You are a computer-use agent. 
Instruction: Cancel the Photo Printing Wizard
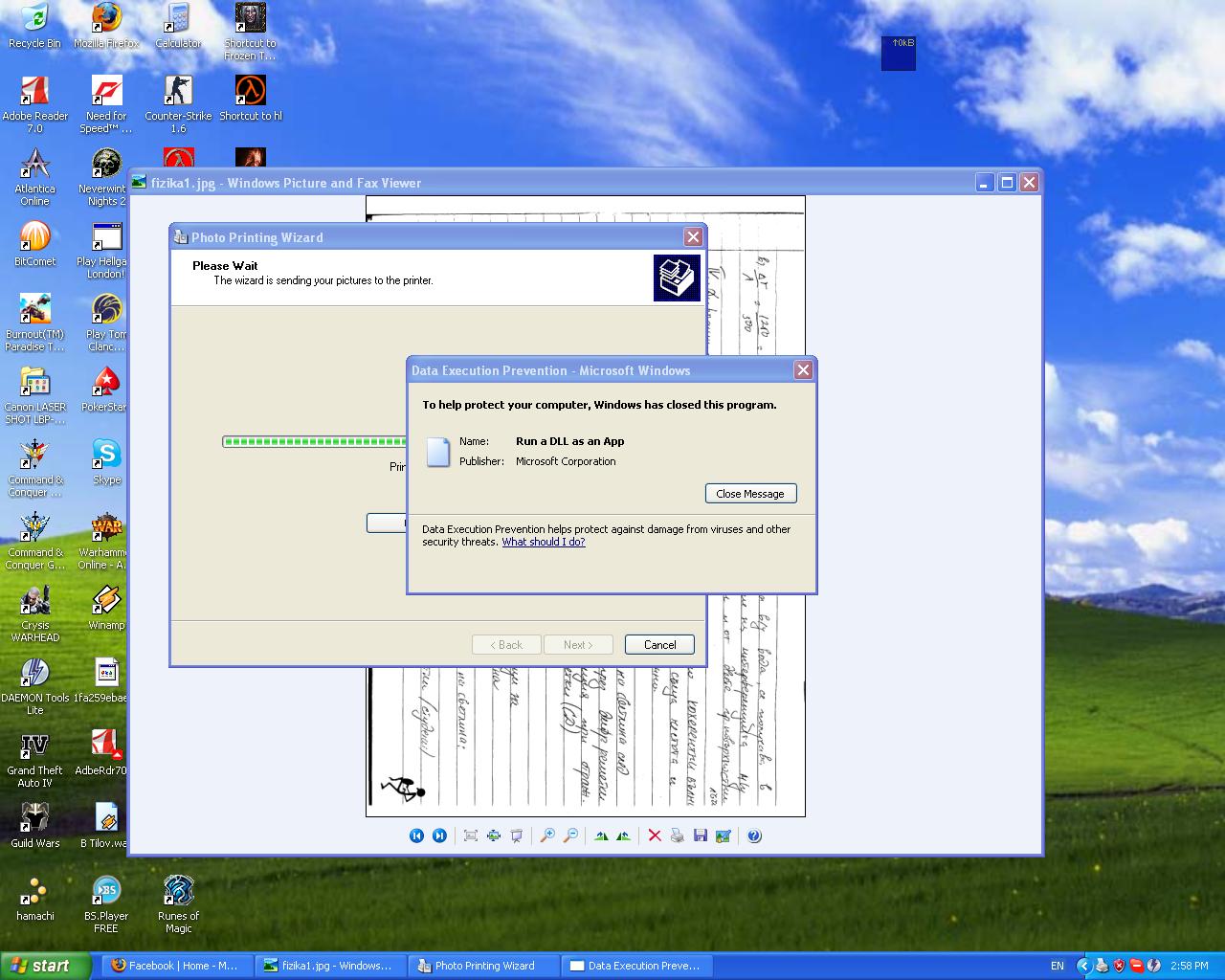click(659, 645)
